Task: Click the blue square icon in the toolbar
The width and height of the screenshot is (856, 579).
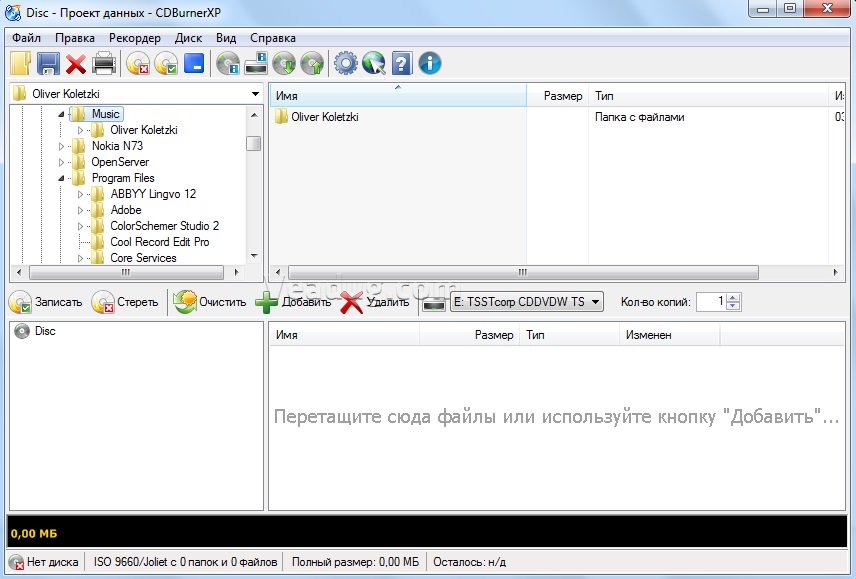Action: click(x=194, y=63)
